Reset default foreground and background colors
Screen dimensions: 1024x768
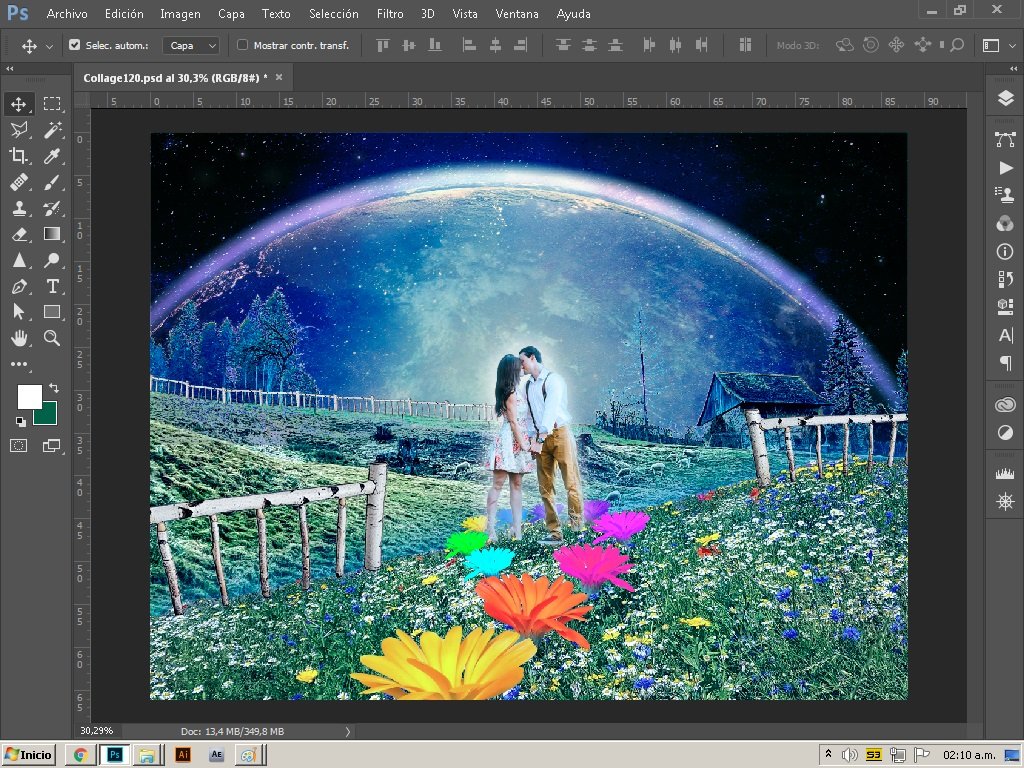pyautogui.click(x=21, y=422)
